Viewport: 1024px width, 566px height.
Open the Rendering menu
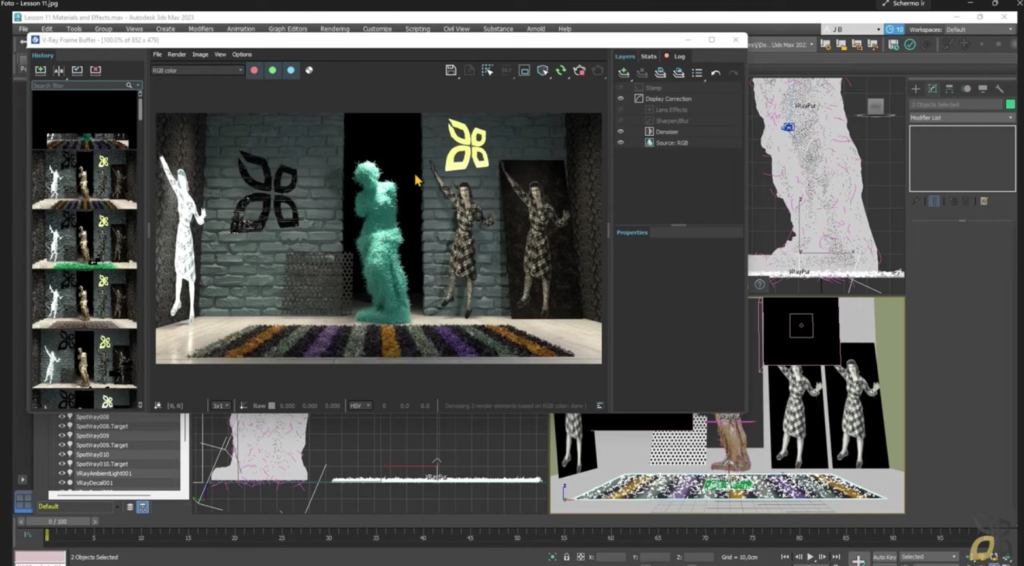334,29
